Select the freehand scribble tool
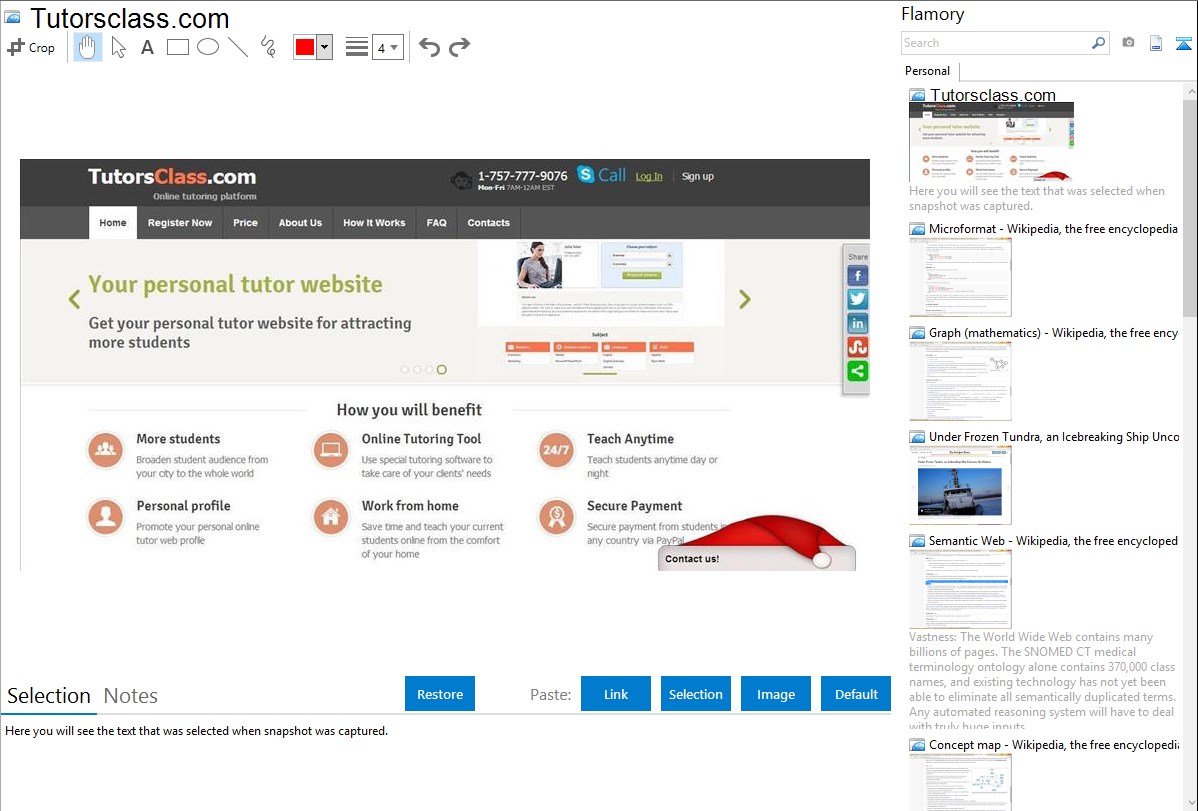This screenshot has width=1198, height=811. point(268,47)
